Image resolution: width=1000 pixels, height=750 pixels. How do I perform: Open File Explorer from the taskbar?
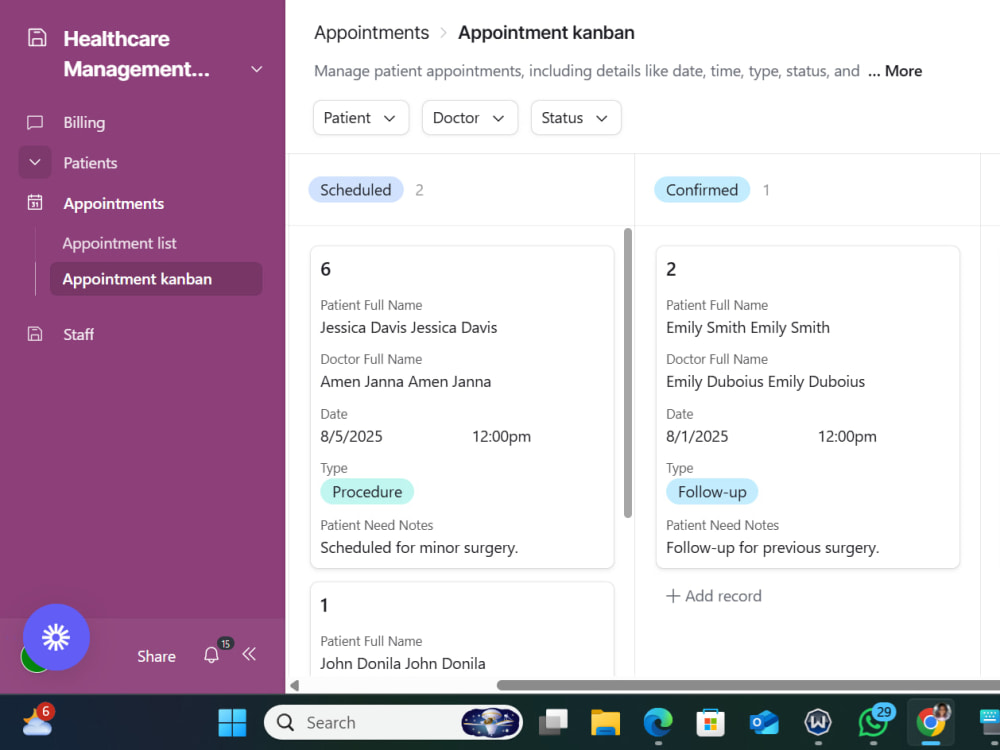[605, 723]
